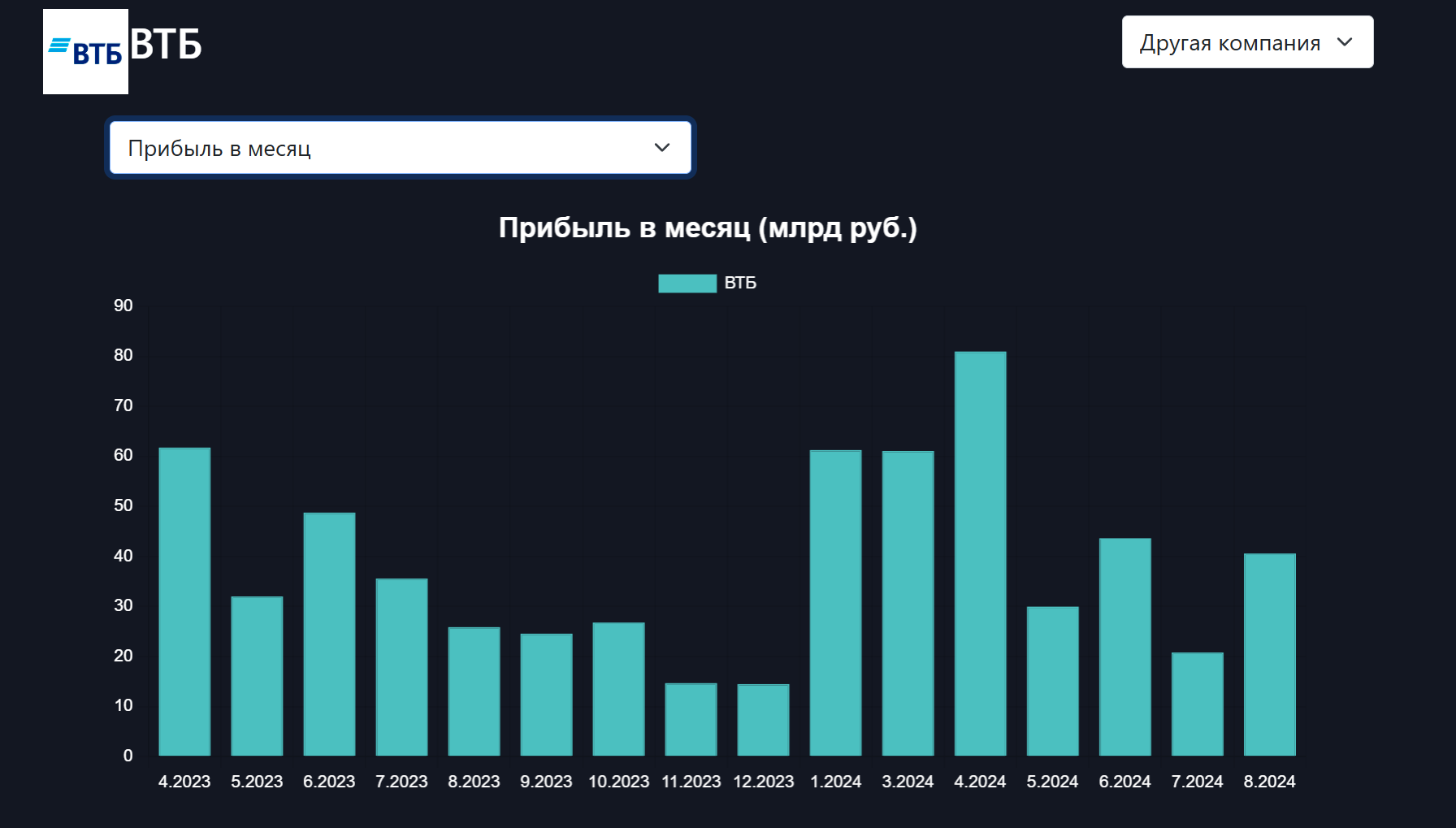Select the bar for 8.2024

(1269, 655)
